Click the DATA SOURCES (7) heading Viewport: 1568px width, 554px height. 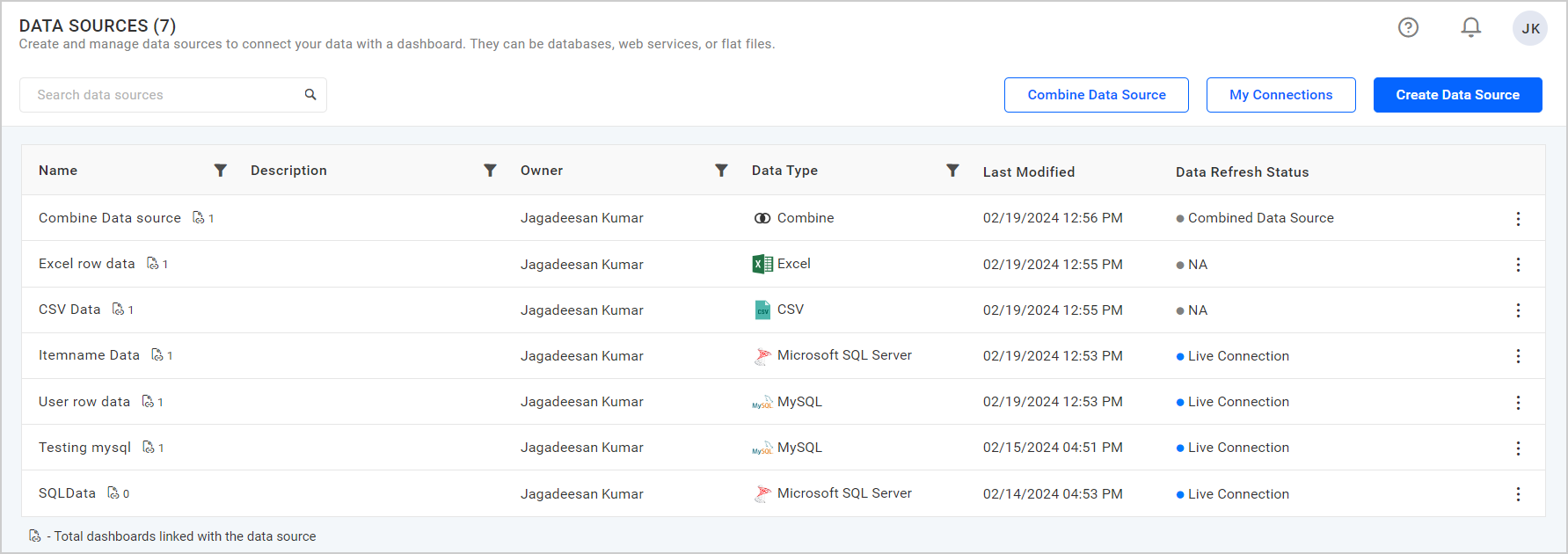click(98, 26)
